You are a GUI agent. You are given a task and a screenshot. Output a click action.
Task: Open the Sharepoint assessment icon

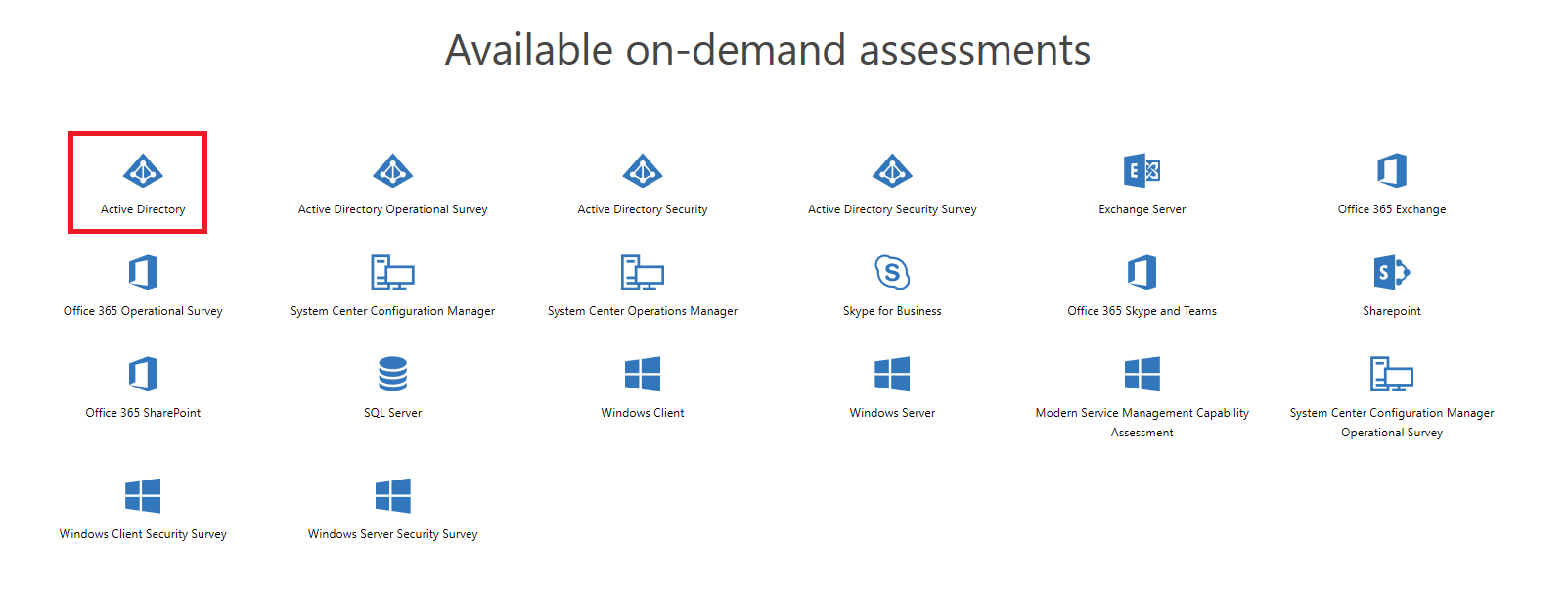(1392, 272)
